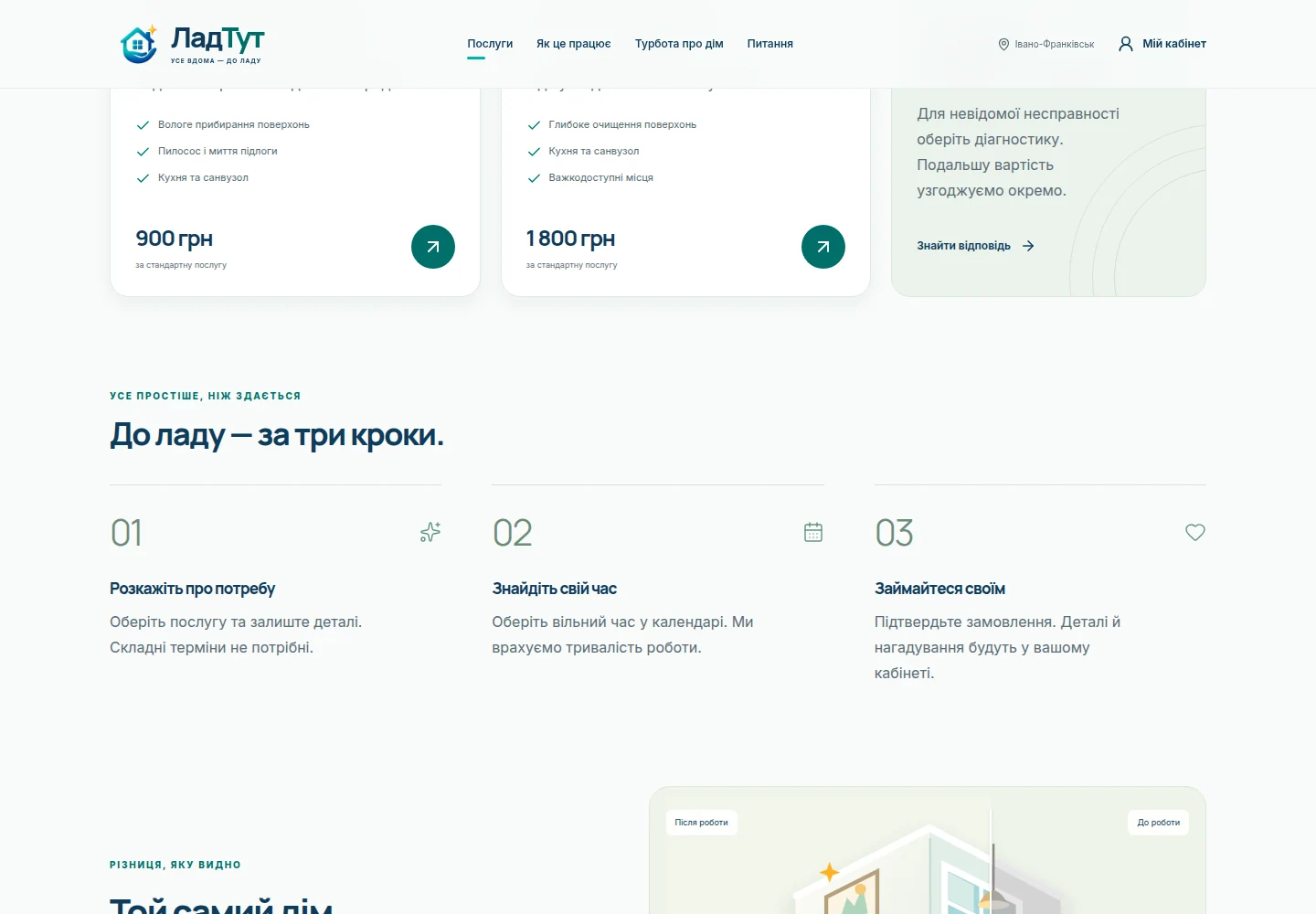Click the user profile icon for Мій кабінет
The image size is (1316, 914).
pyautogui.click(x=1126, y=44)
